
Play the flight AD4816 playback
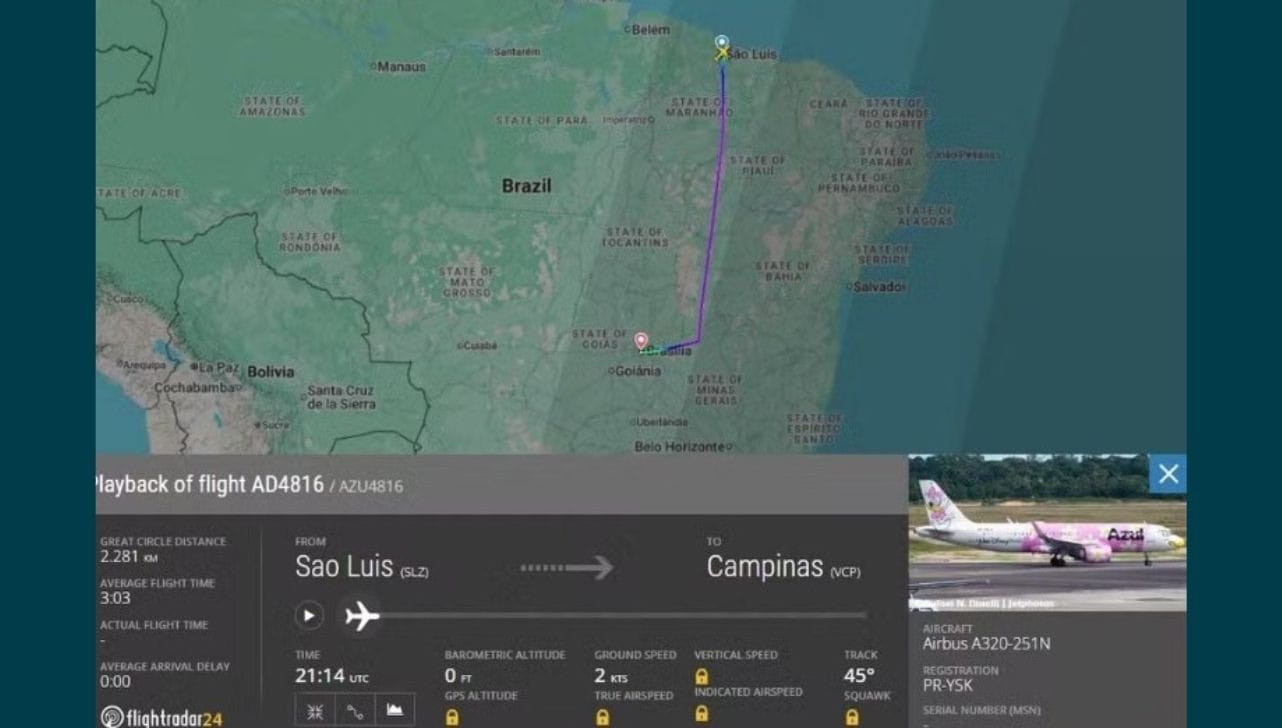[309, 615]
